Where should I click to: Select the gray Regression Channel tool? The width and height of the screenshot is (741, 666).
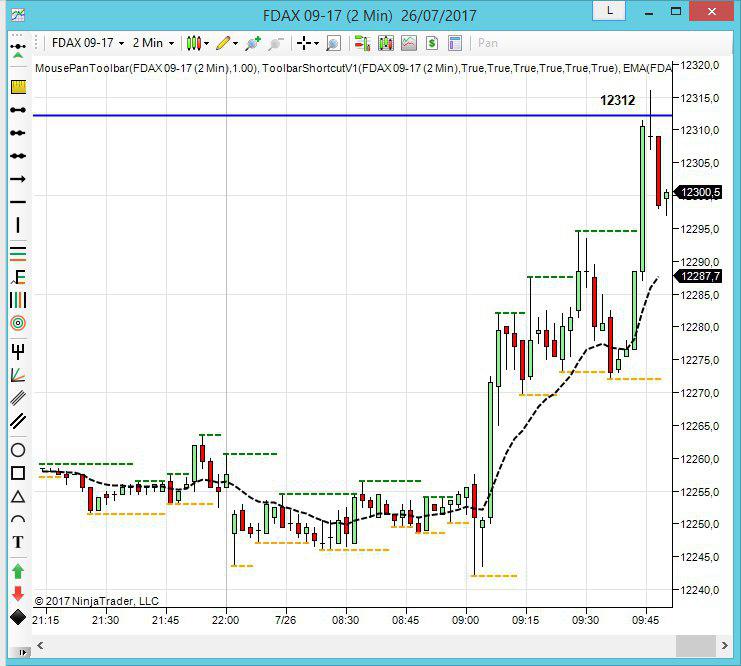click(x=18, y=398)
